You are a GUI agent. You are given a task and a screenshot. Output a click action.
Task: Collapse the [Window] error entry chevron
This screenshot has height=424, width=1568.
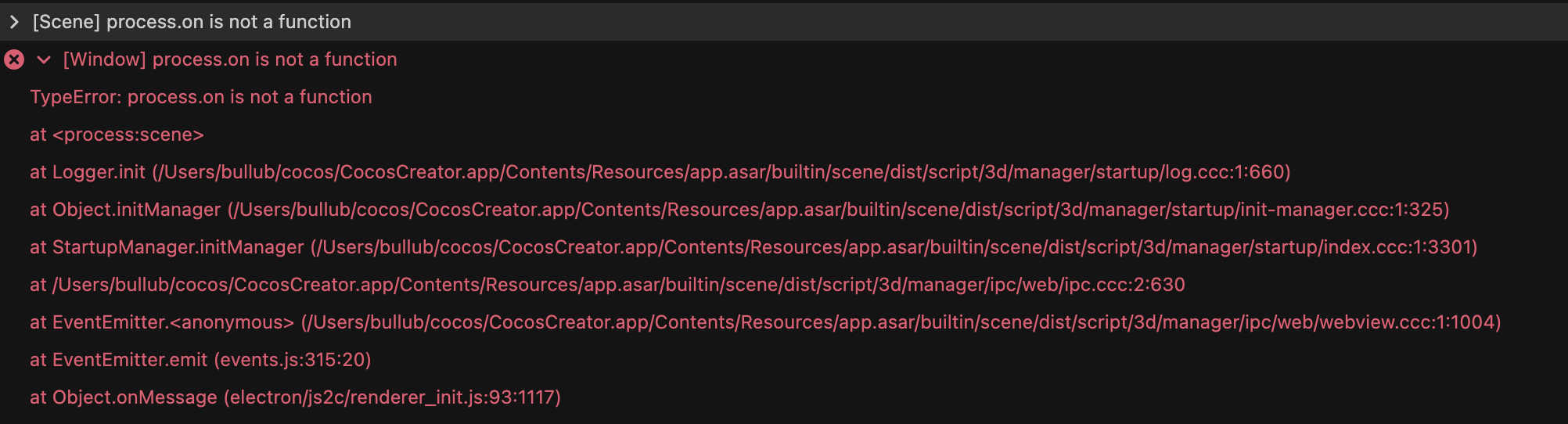click(x=44, y=59)
